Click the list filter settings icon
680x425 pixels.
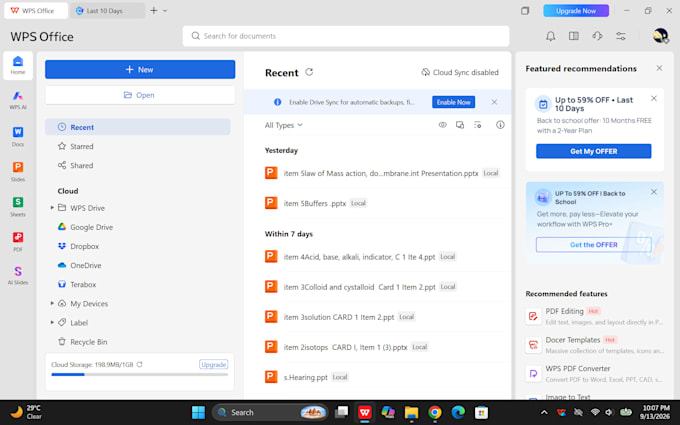click(x=477, y=125)
